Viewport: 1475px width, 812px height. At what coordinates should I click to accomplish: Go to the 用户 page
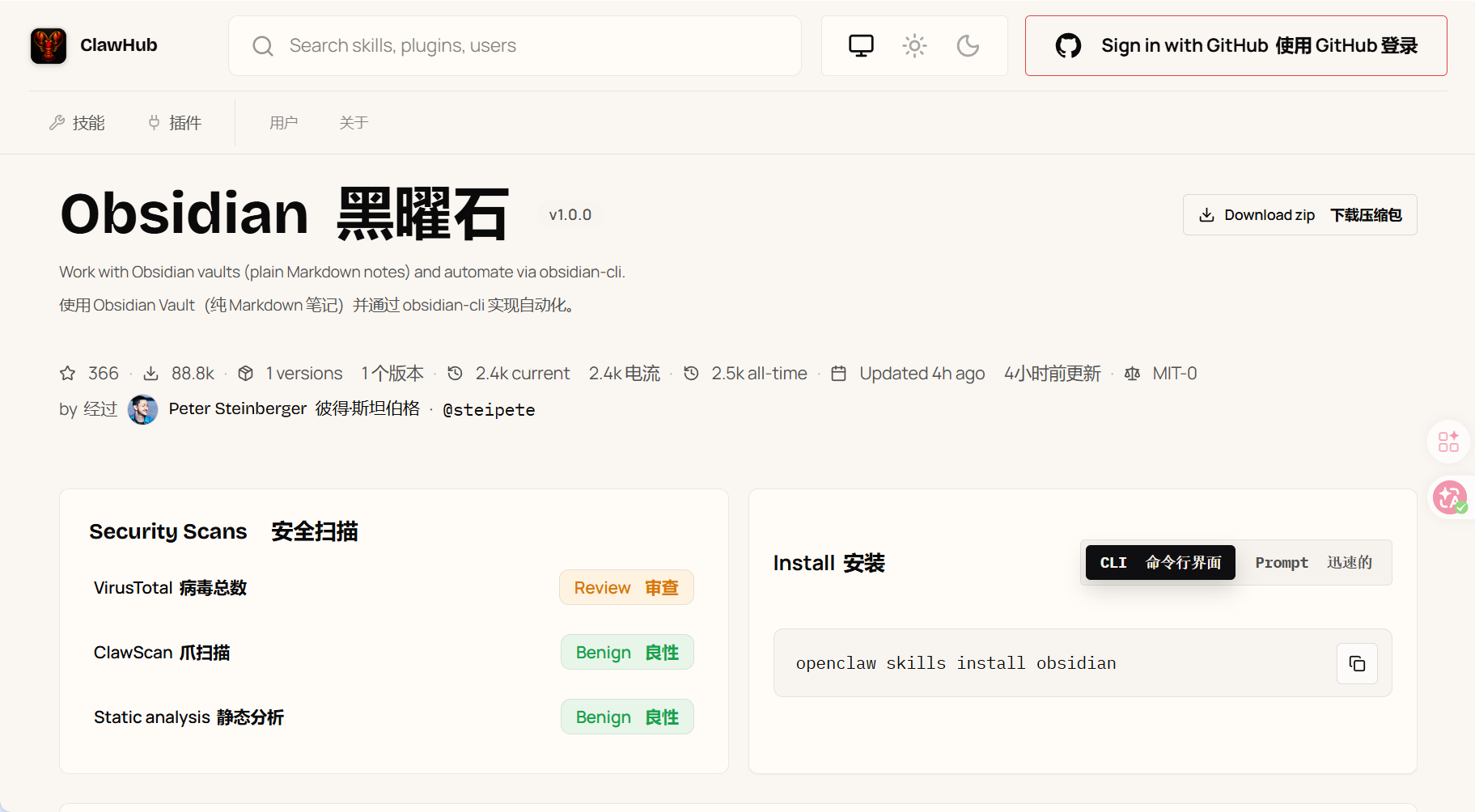click(x=284, y=123)
